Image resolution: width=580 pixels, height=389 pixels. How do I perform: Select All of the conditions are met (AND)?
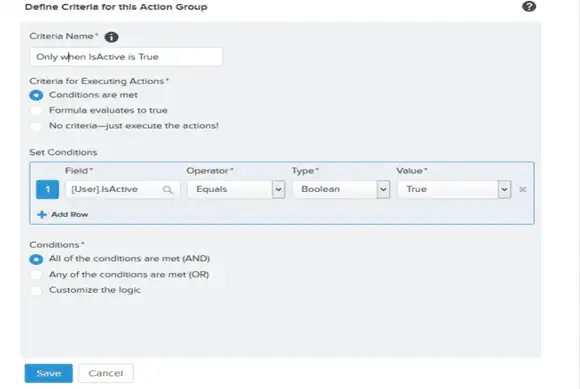pos(36,259)
